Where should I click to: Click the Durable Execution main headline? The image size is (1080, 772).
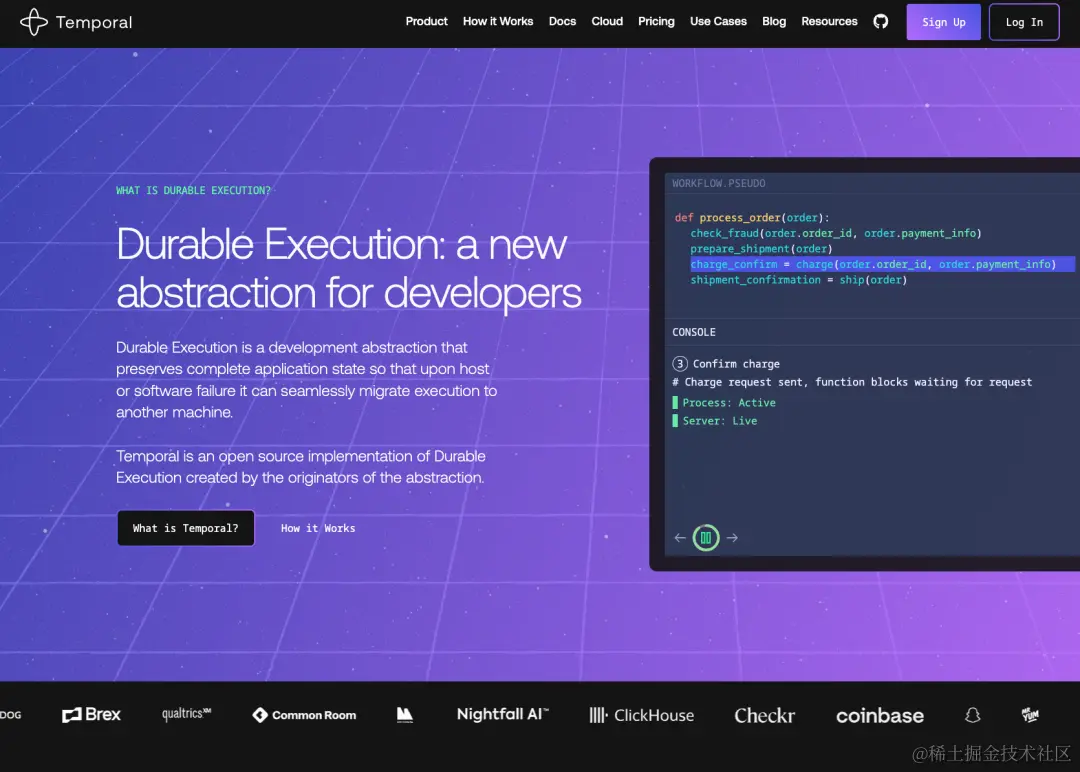tap(349, 269)
